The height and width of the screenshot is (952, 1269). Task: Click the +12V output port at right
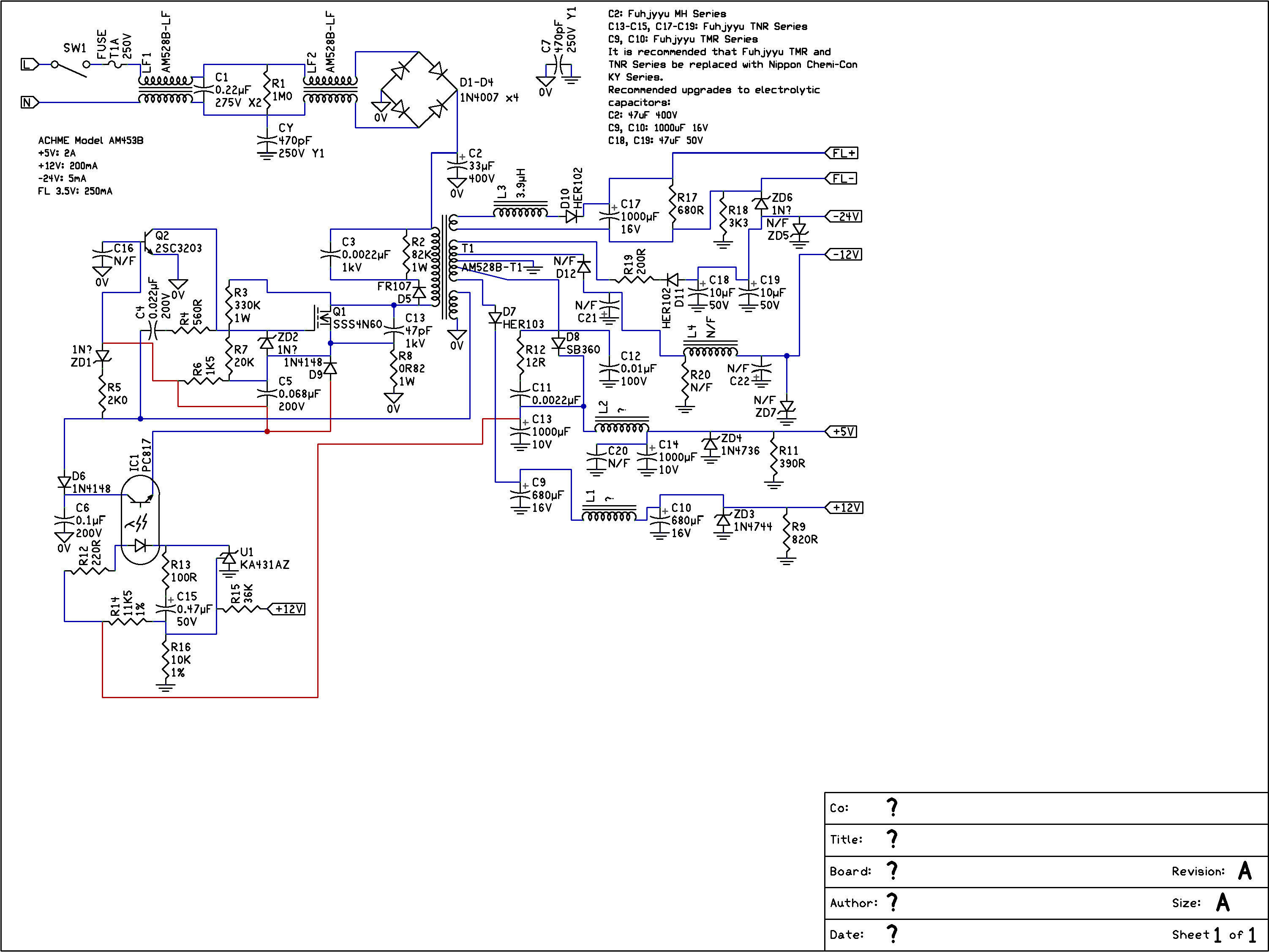point(844,508)
